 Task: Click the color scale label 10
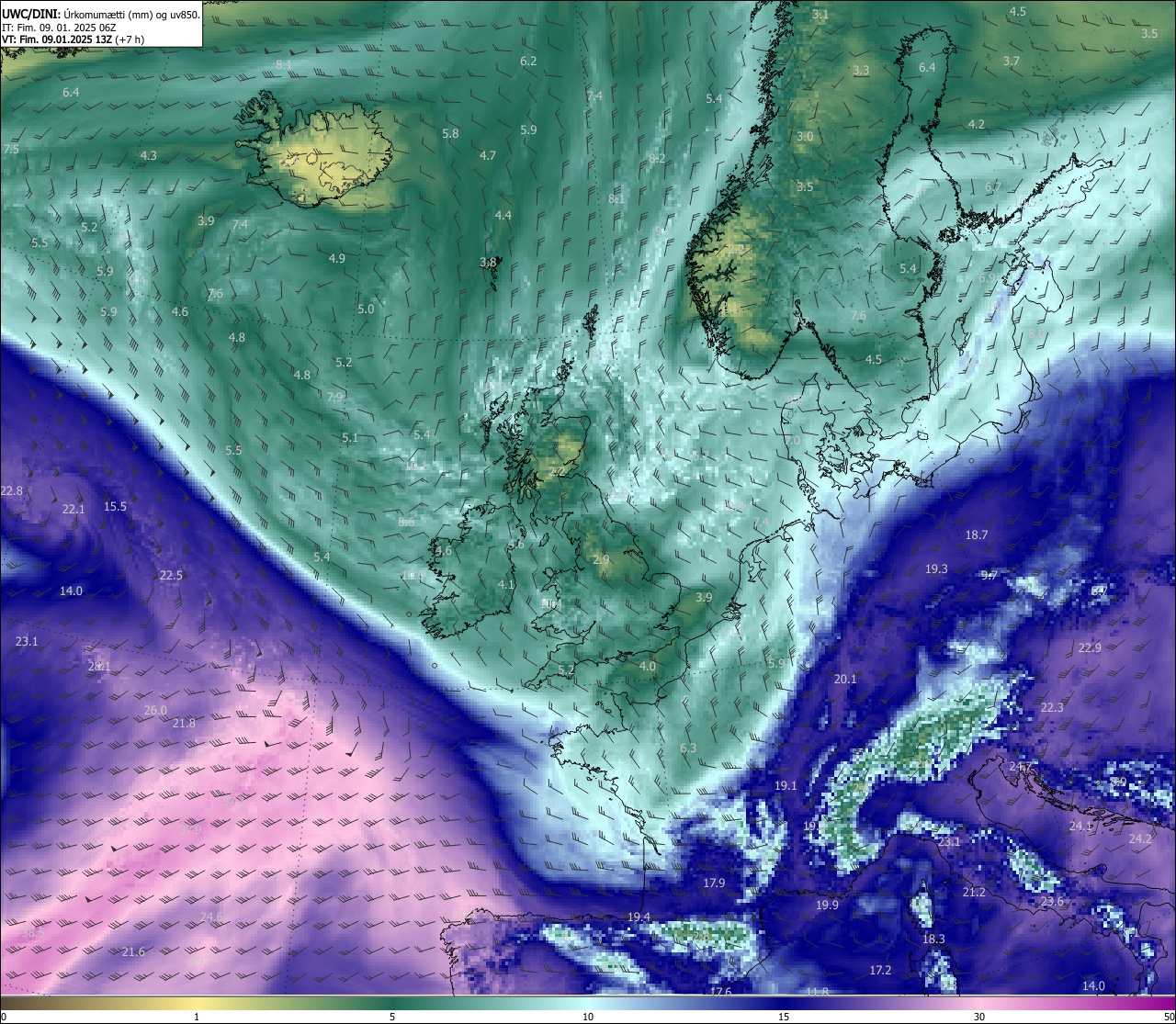click(x=588, y=1017)
